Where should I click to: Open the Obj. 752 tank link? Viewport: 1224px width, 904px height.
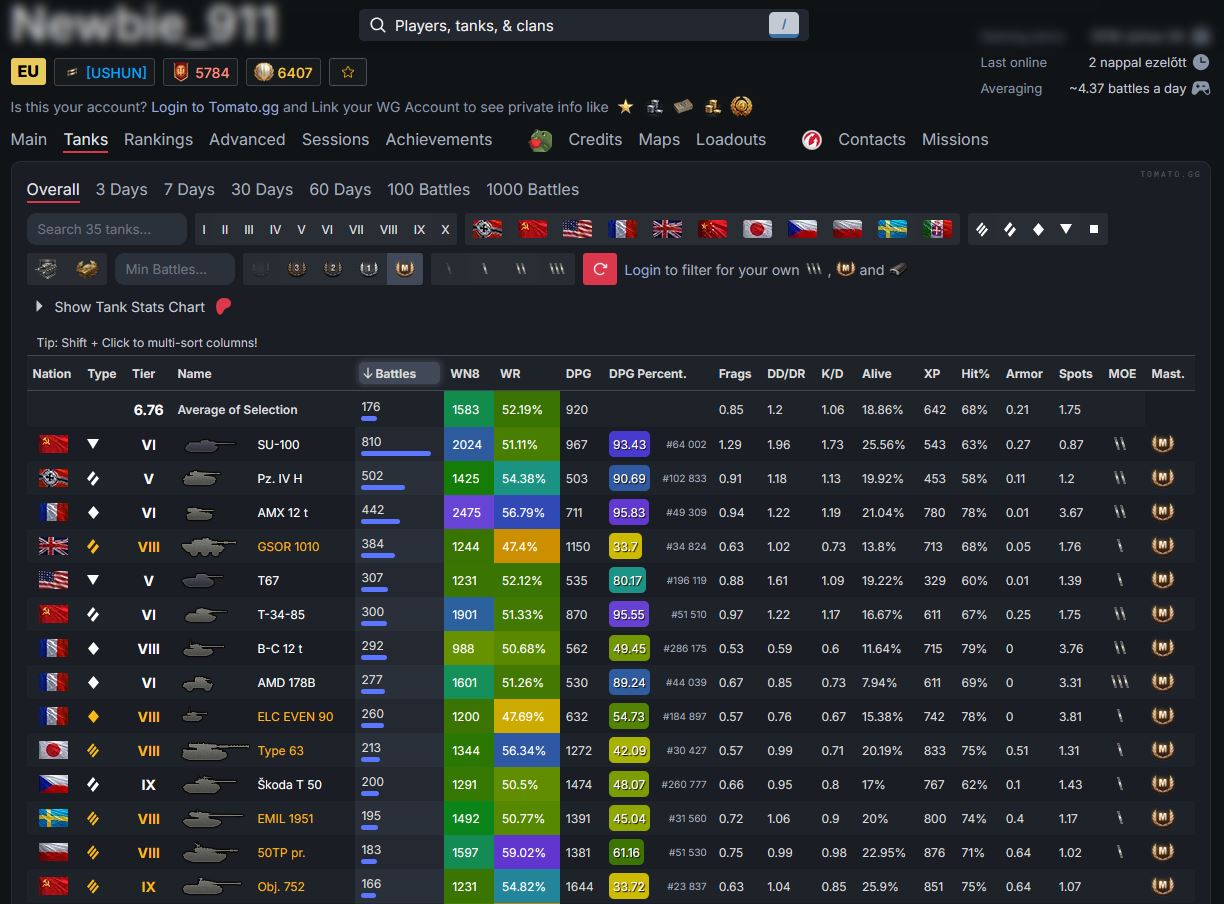[x=281, y=887]
